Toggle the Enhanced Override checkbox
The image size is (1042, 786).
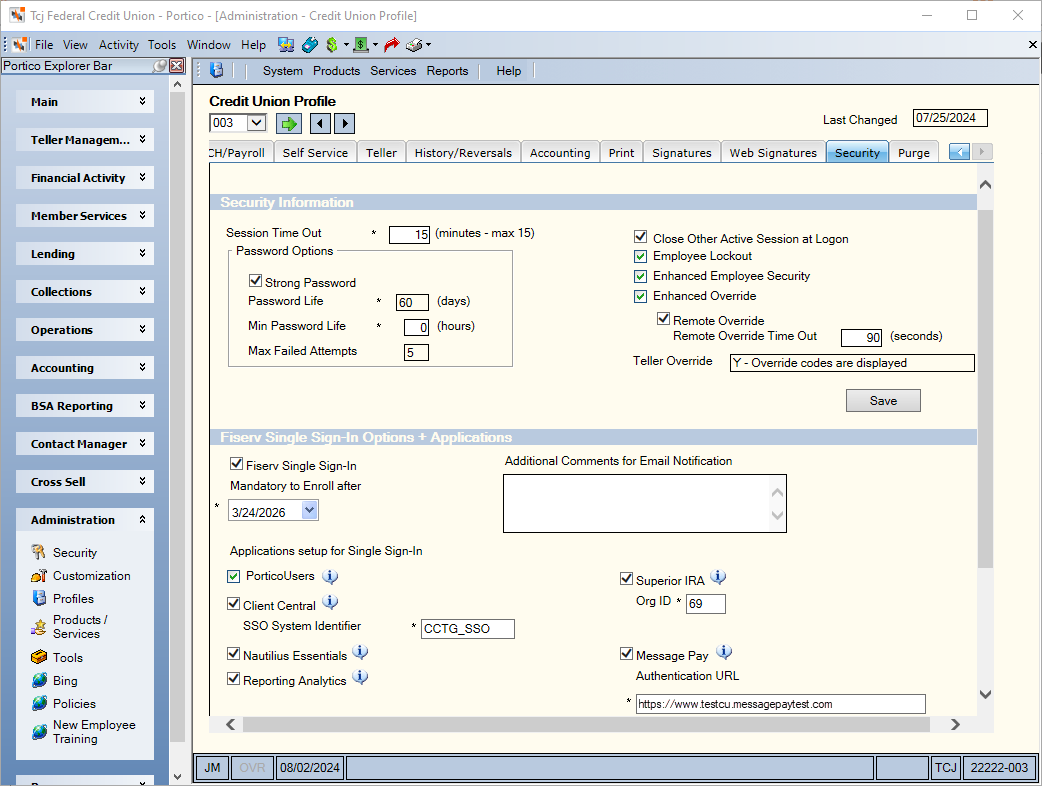click(641, 296)
